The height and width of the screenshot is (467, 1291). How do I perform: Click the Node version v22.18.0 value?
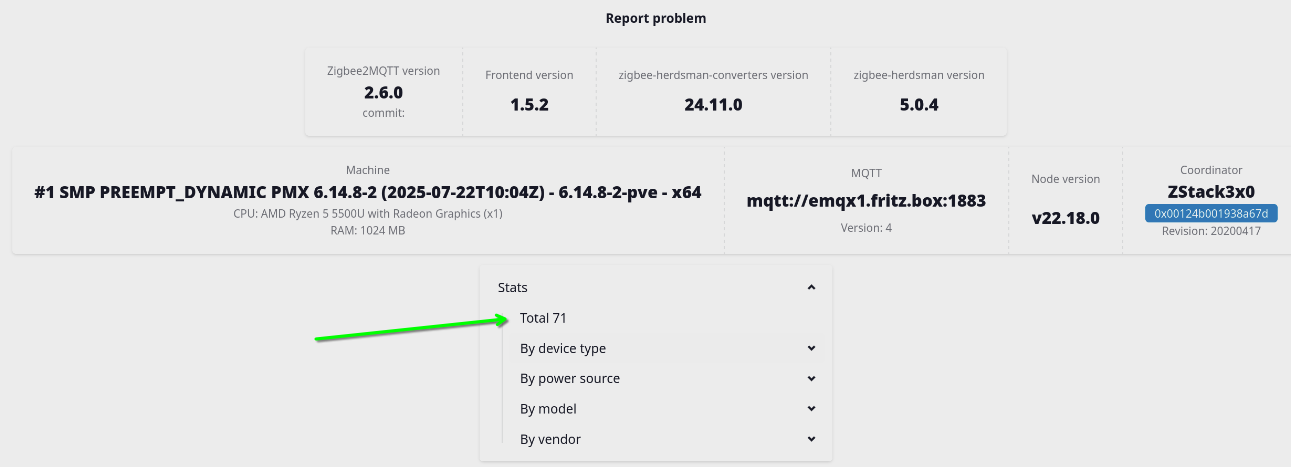[x=1065, y=217]
